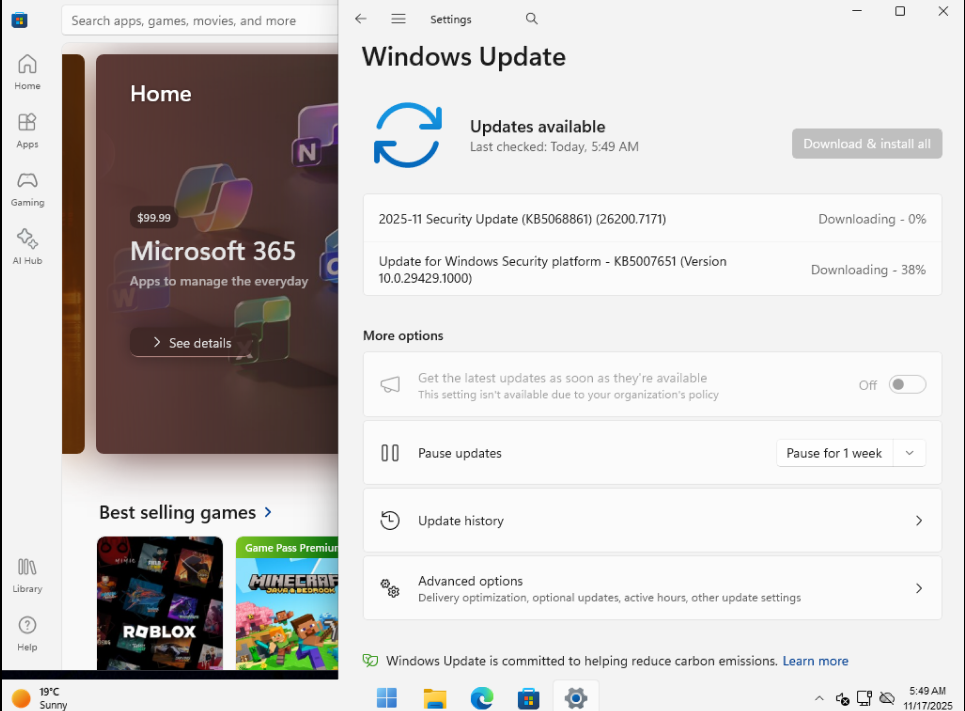Open weather widget showing 19°C Sunny
This screenshot has width=965, height=711.
point(41,698)
